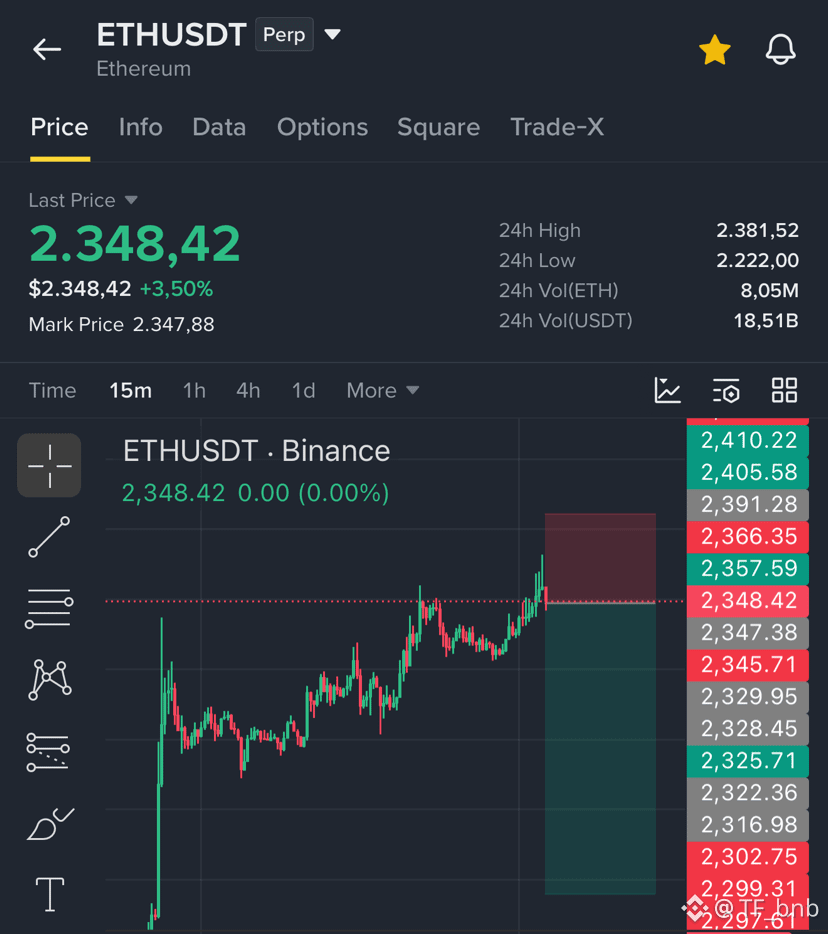The height and width of the screenshot is (934, 828).
Task: Expand the More intervals dropdown
Action: 383,391
